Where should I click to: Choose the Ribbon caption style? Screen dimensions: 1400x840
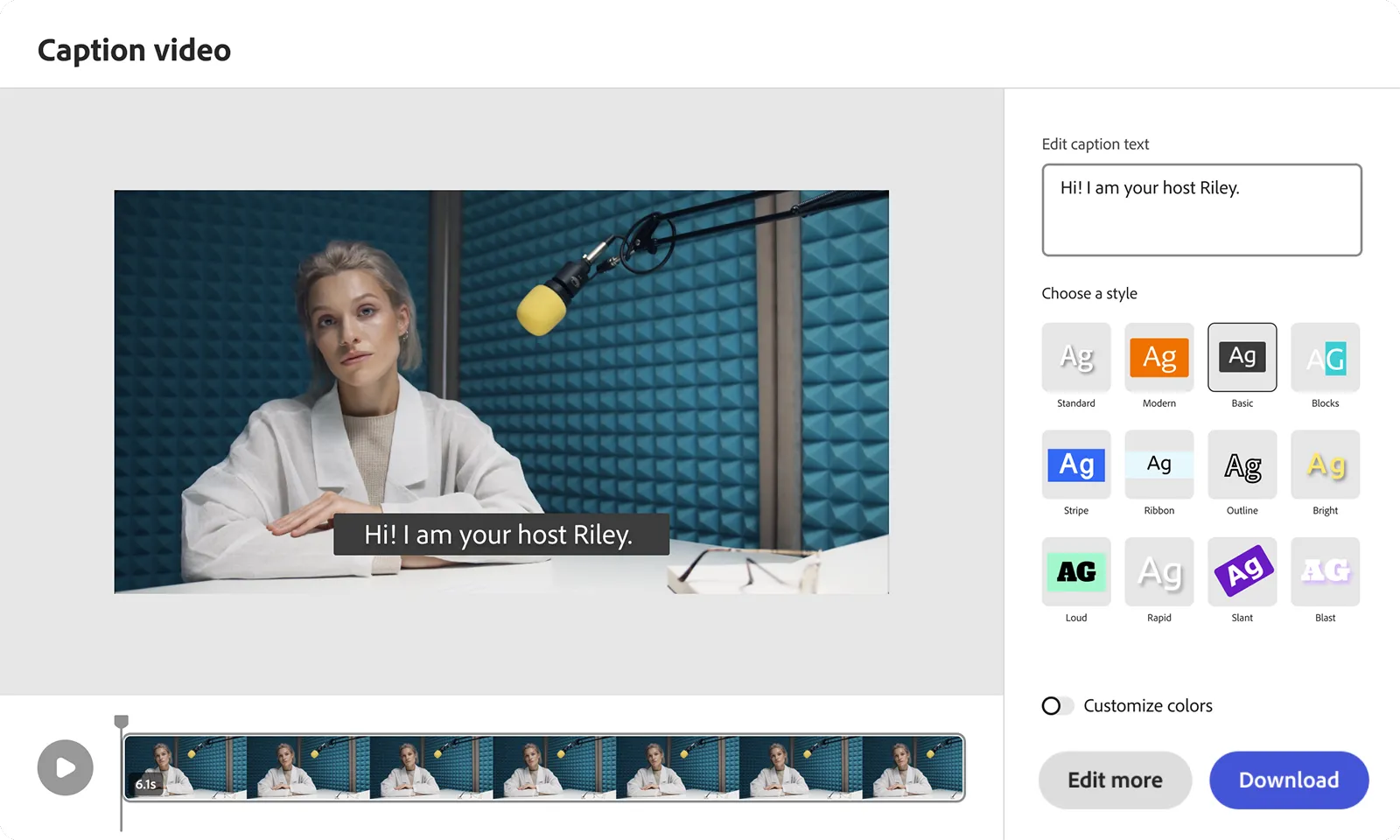[x=1158, y=465]
